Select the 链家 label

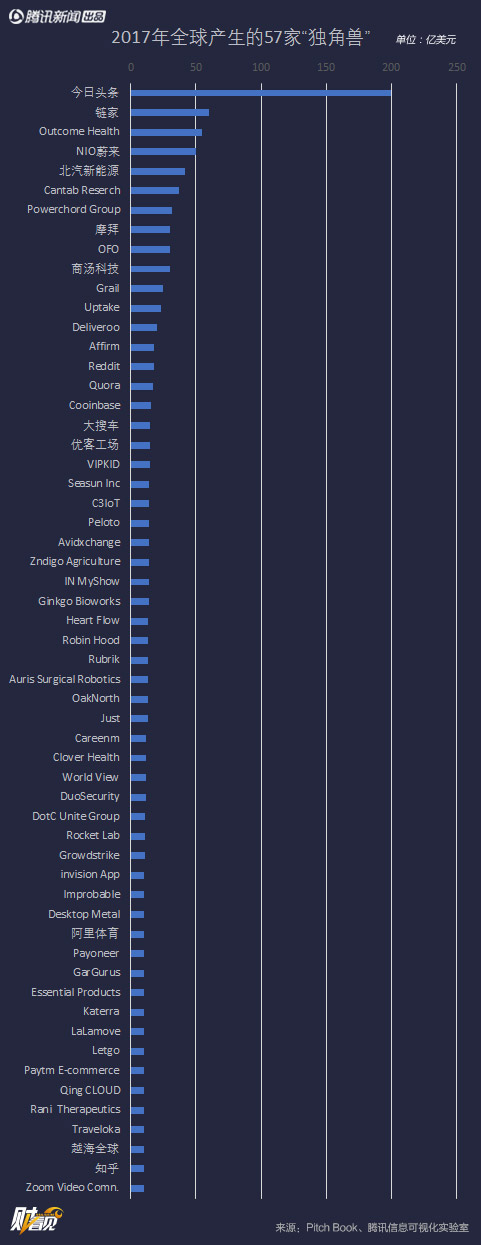coord(107,112)
